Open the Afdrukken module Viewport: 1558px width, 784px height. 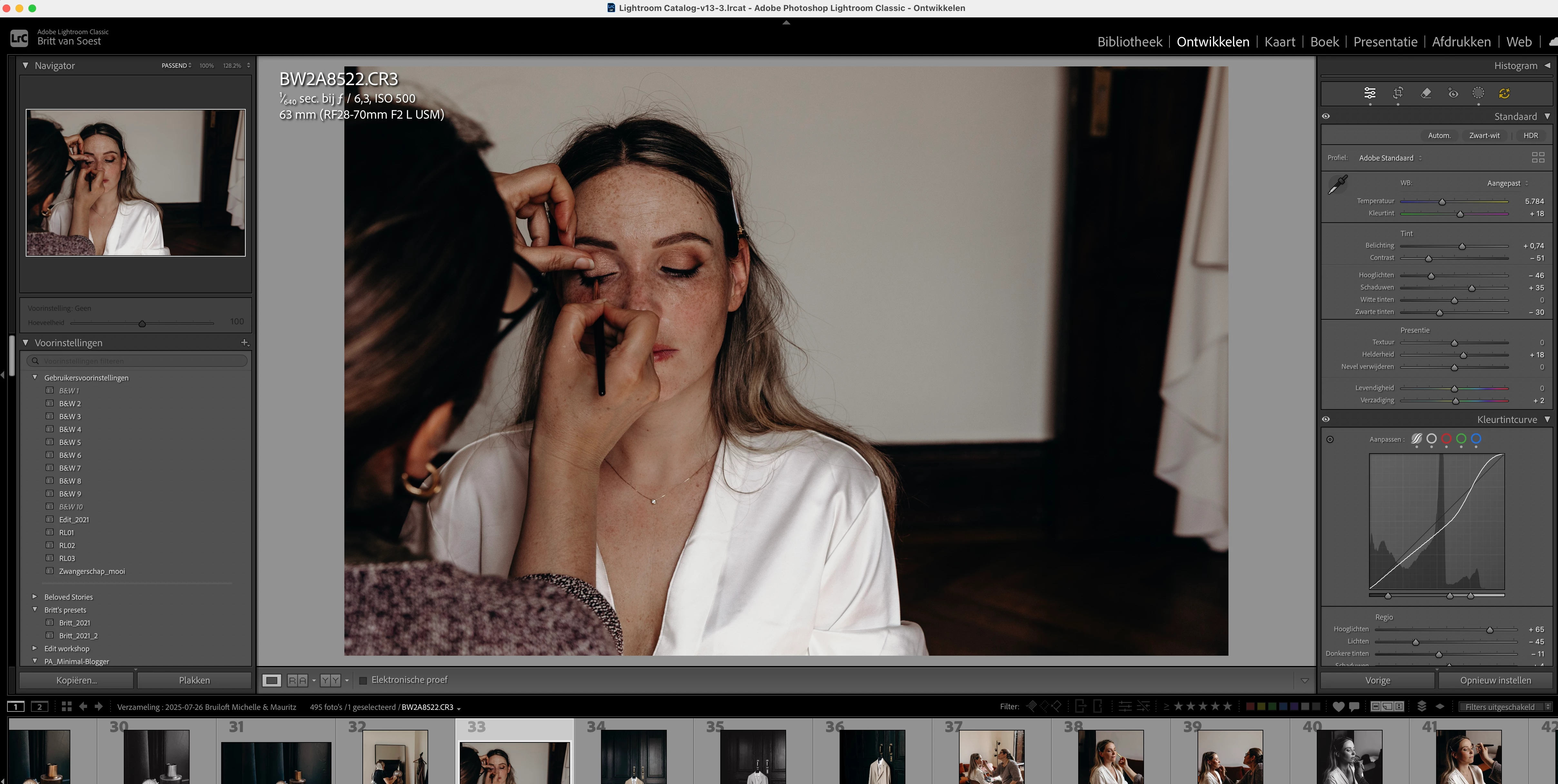click(x=1461, y=42)
